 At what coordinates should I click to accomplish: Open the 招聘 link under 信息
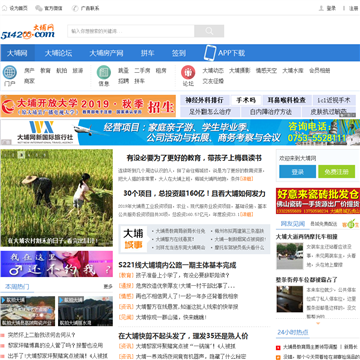[123, 81]
